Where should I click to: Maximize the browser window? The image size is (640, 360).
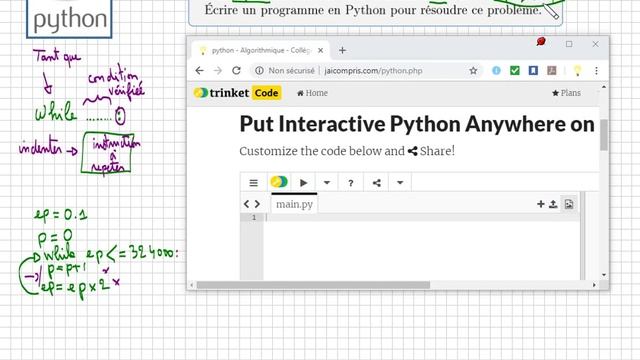pos(569,44)
